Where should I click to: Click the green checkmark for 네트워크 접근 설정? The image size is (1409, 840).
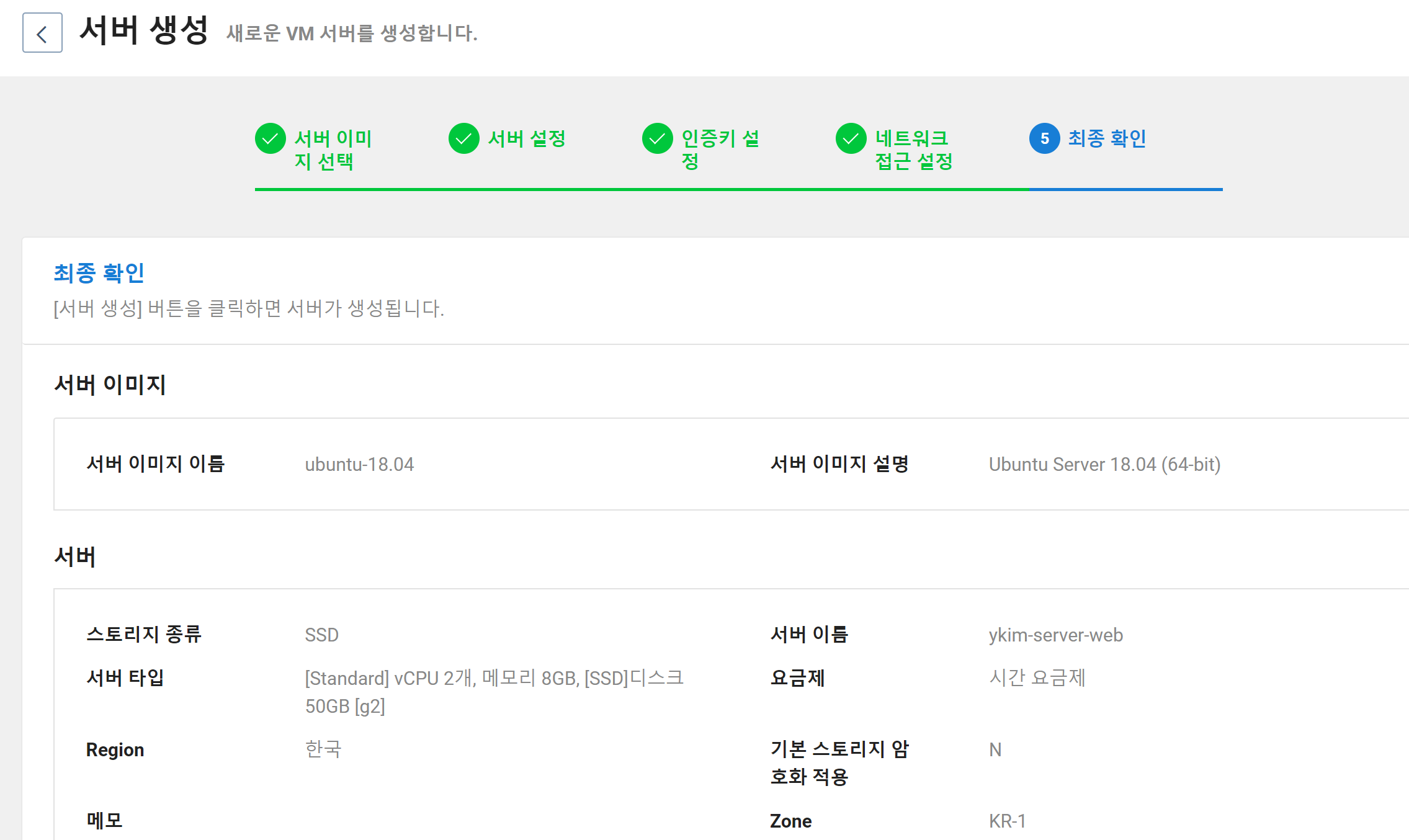pos(851,138)
